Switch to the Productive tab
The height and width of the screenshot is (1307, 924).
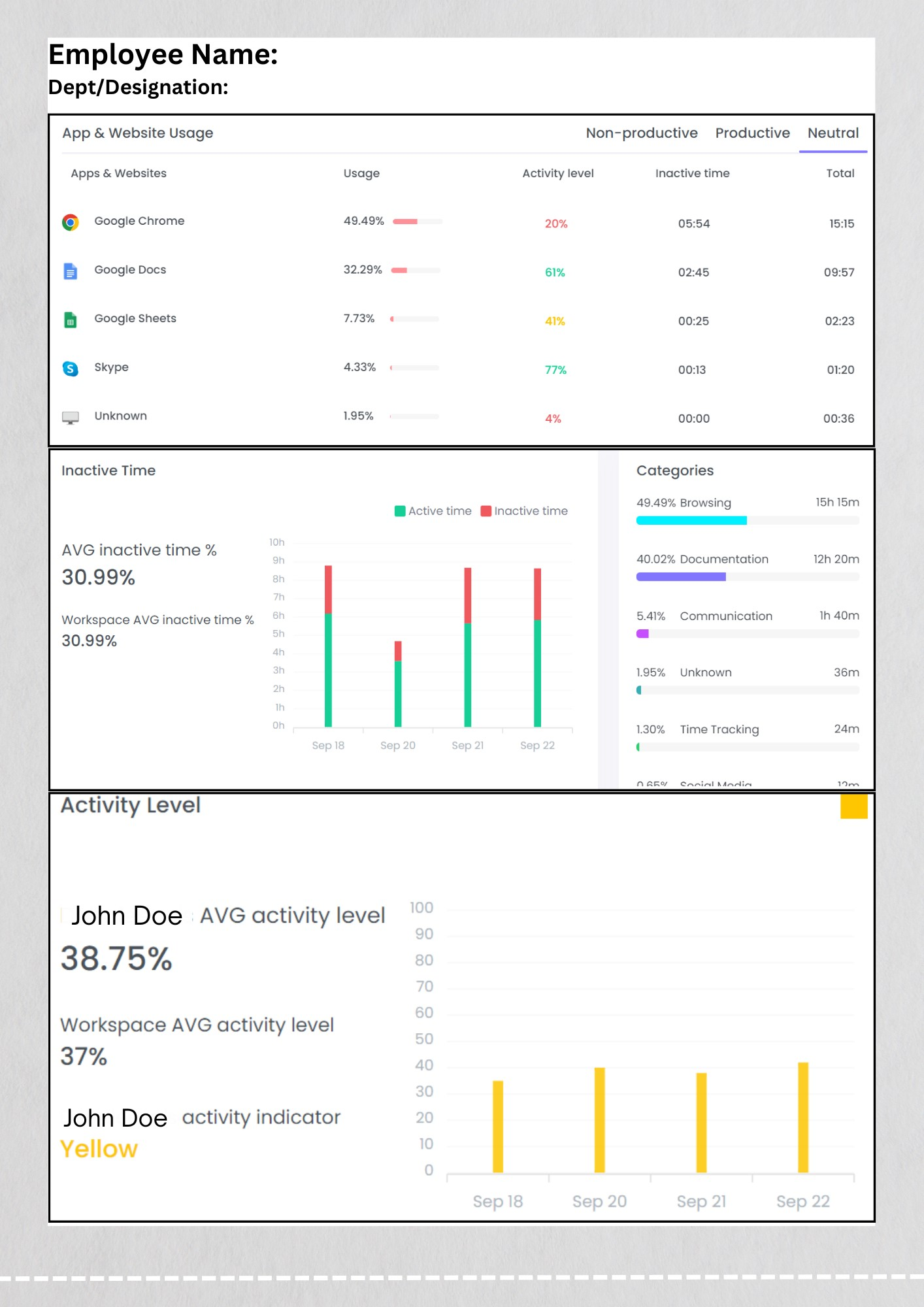click(752, 133)
